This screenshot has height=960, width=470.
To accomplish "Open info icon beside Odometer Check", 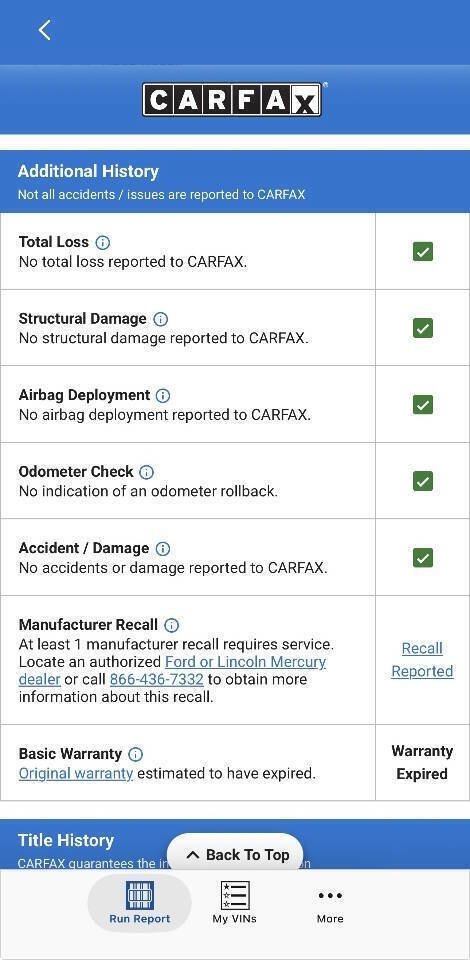I will tap(146, 472).
